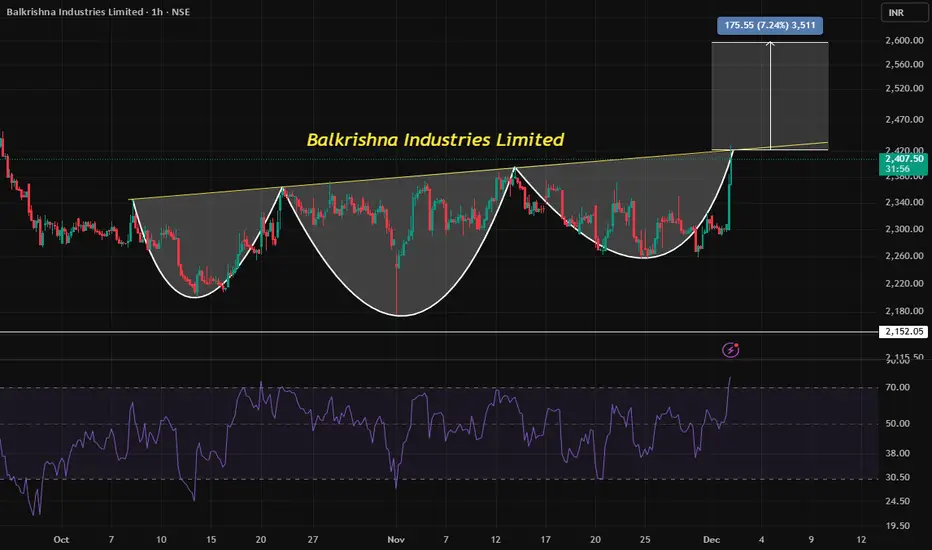Viewport: 932px width, 550px height.
Task: Click the 2,407.50 current price tag
Action: (903, 164)
